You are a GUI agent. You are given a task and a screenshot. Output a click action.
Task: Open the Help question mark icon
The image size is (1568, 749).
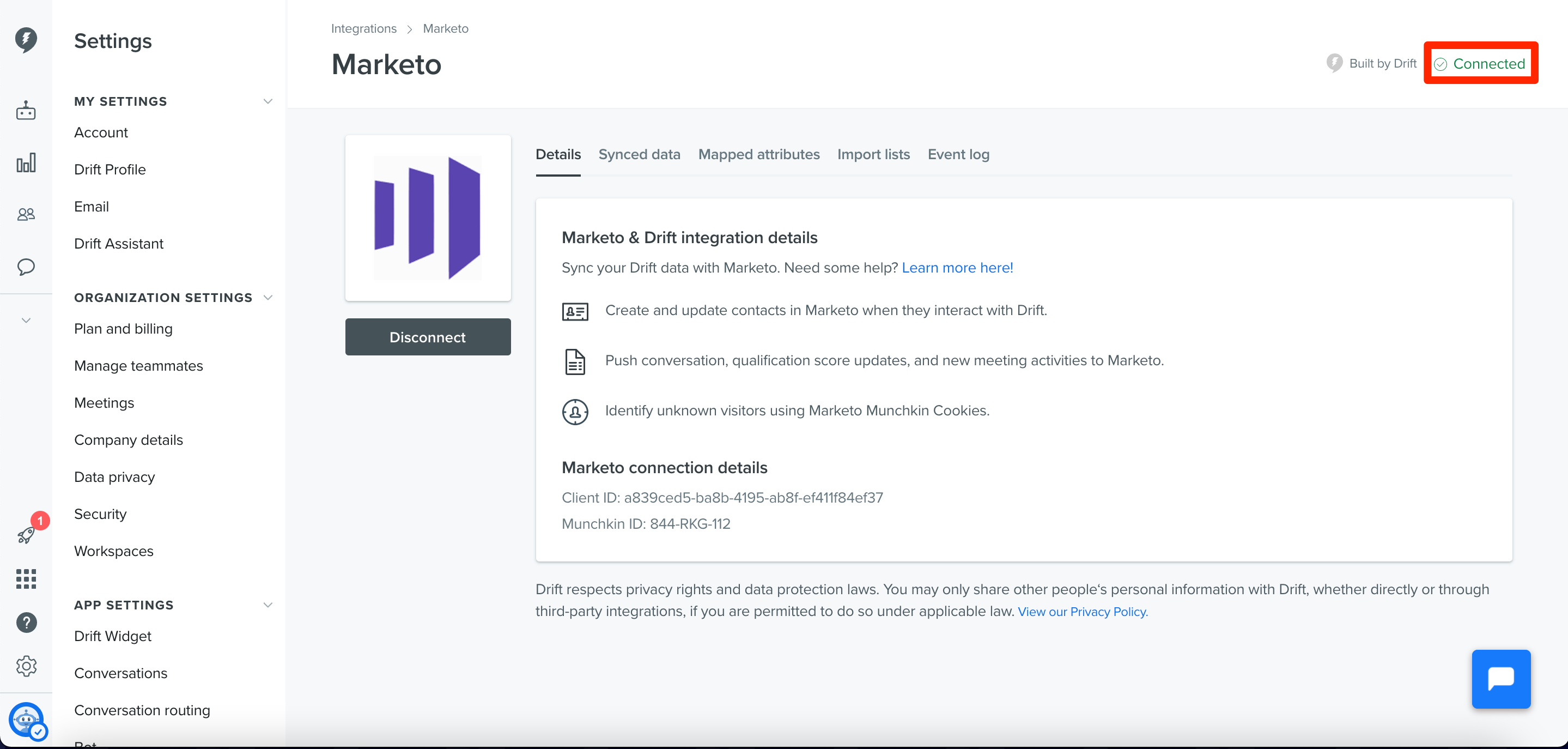26,623
